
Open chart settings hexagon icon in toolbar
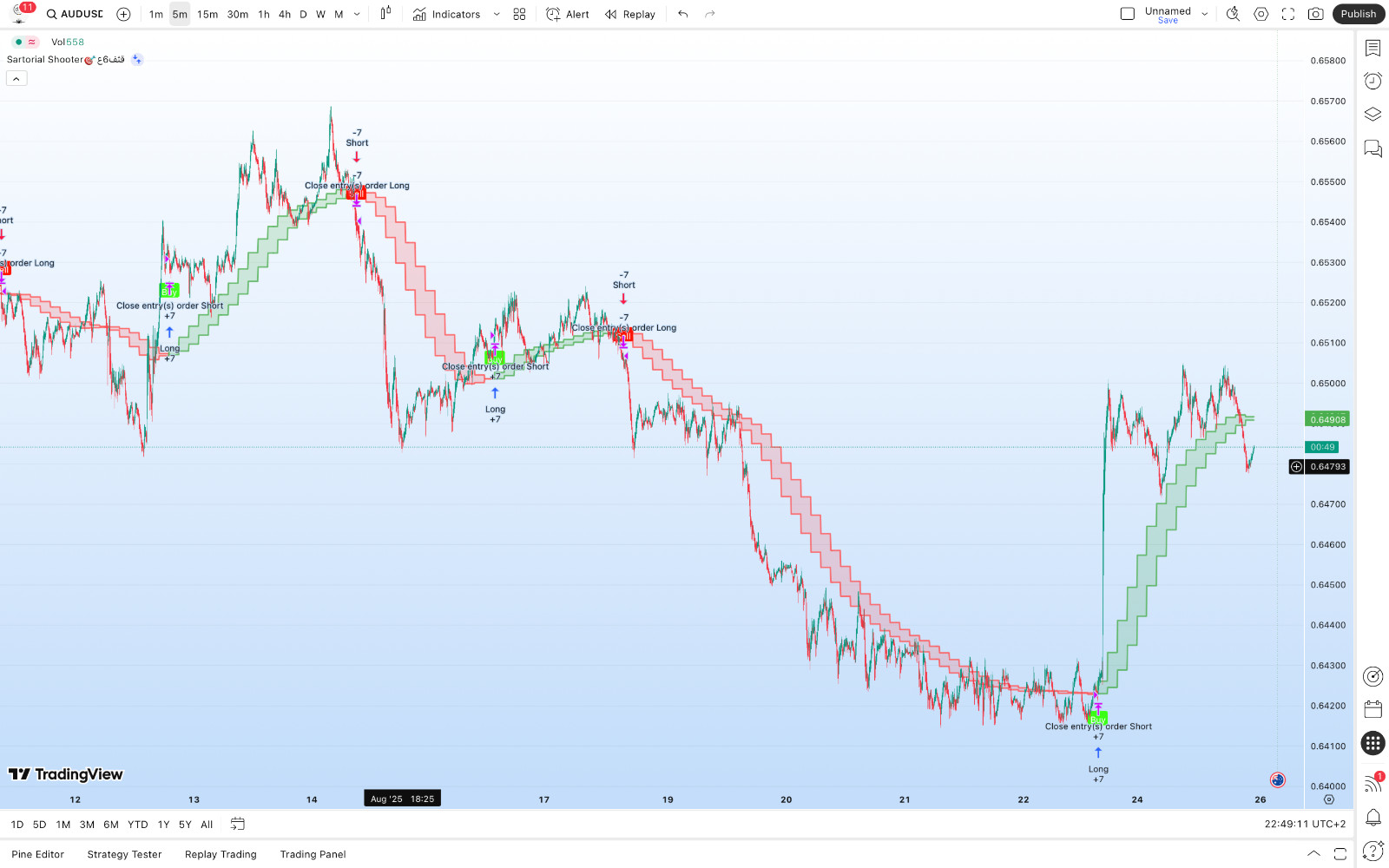(1261, 14)
